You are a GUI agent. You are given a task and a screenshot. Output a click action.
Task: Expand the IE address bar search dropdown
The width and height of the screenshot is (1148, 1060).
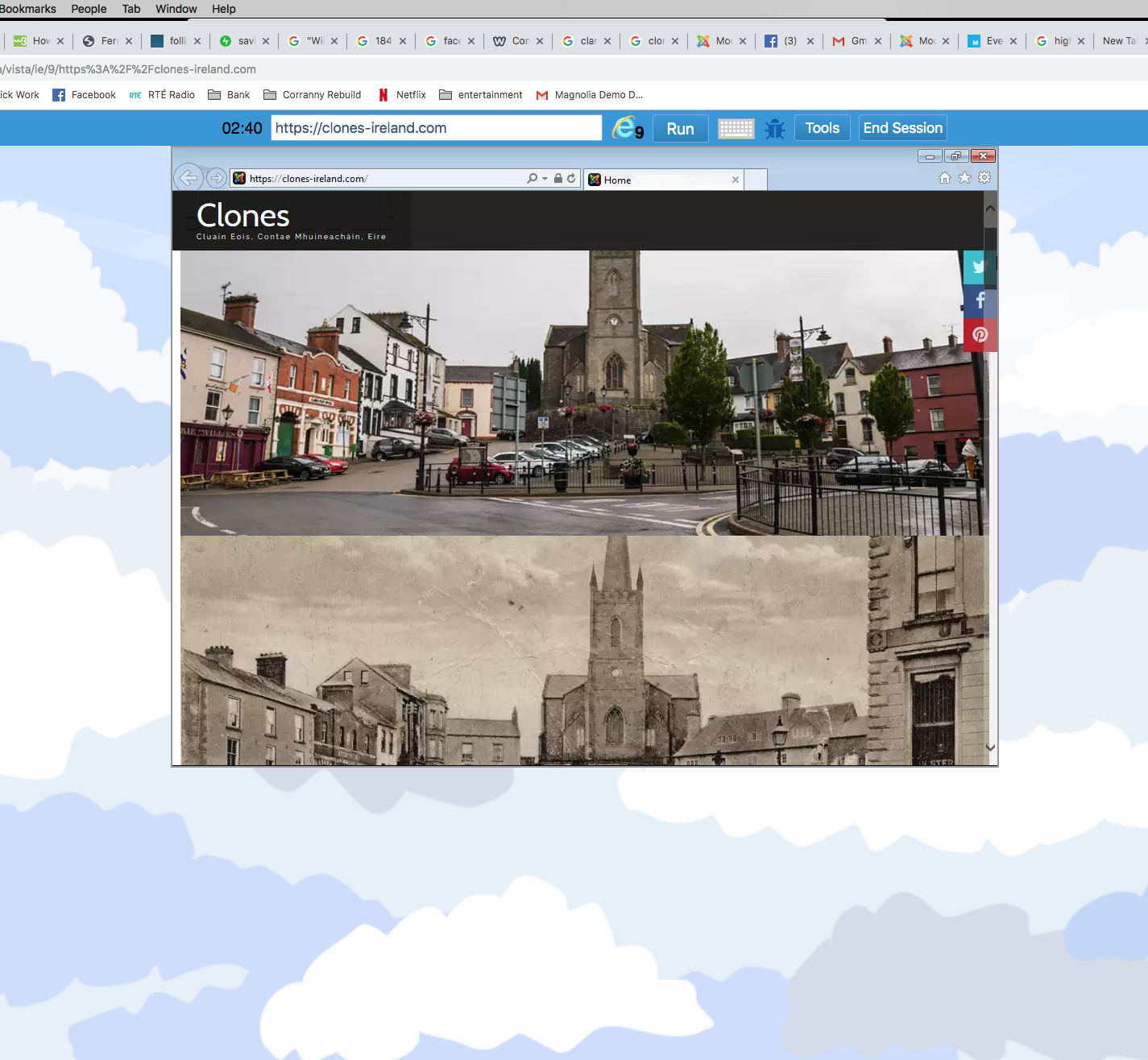[x=545, y=179]
